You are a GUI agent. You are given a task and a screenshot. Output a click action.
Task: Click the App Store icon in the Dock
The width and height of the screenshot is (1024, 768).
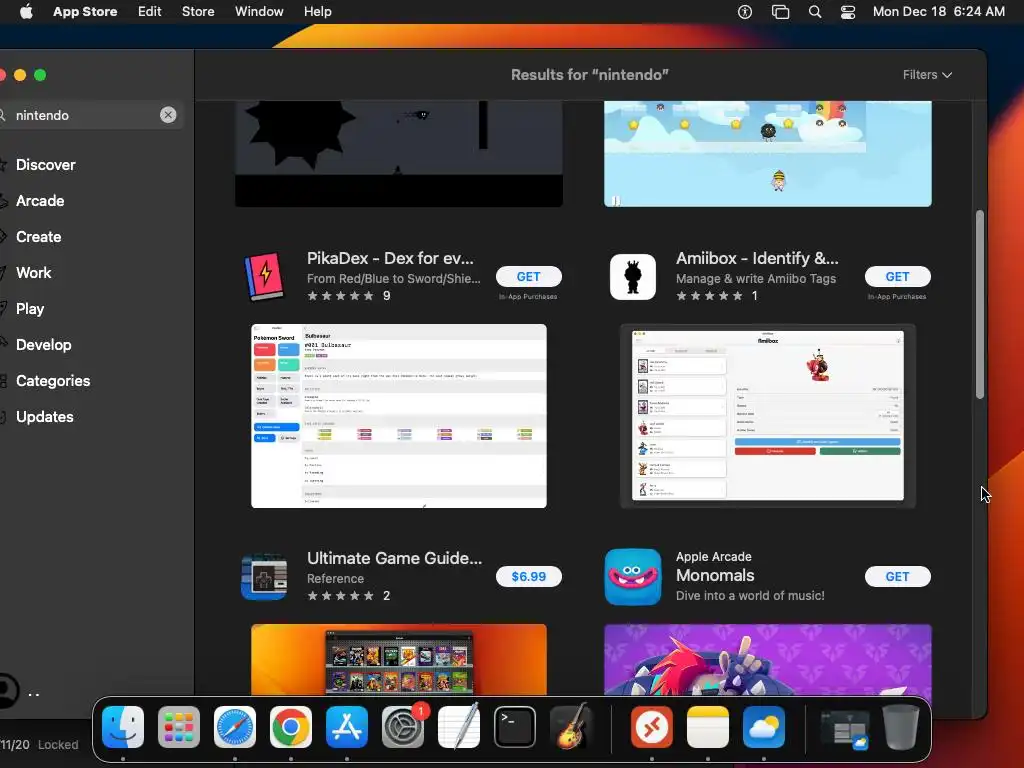click(347, 727)
